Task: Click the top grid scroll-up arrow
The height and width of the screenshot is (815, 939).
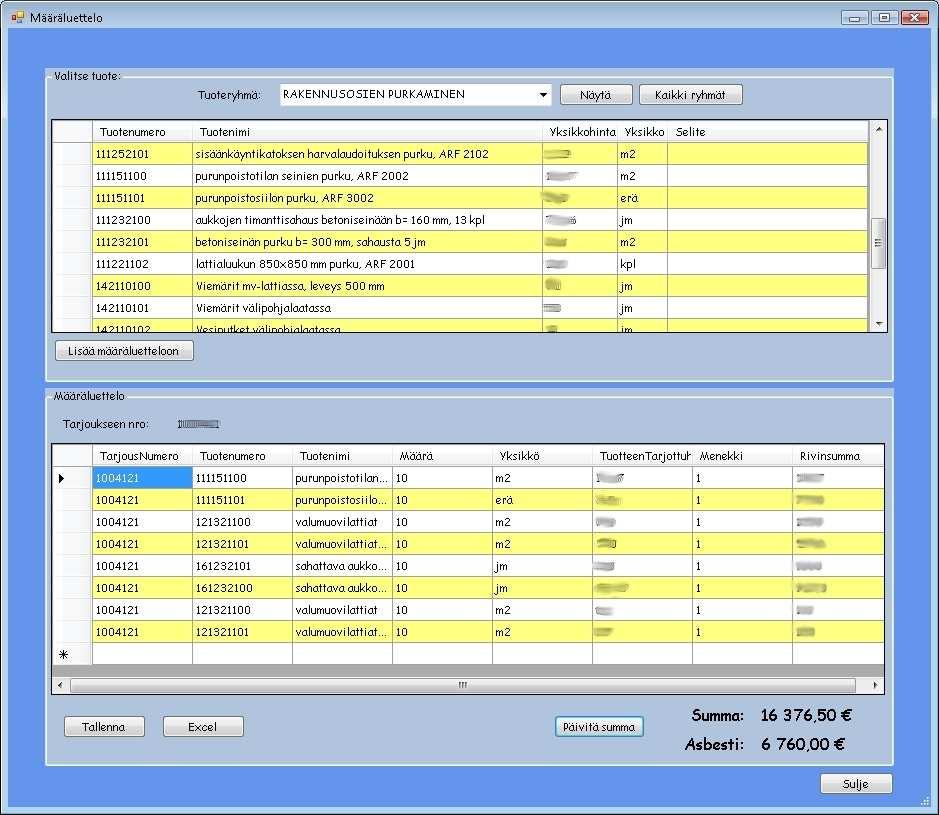Action: (x=879, y=129)
